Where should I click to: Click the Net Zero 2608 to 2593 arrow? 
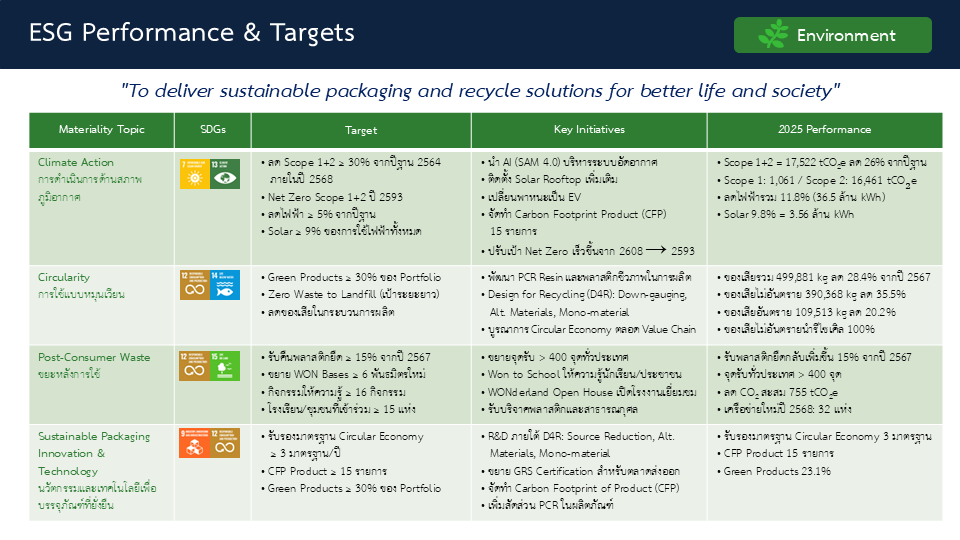coord(656,250)
